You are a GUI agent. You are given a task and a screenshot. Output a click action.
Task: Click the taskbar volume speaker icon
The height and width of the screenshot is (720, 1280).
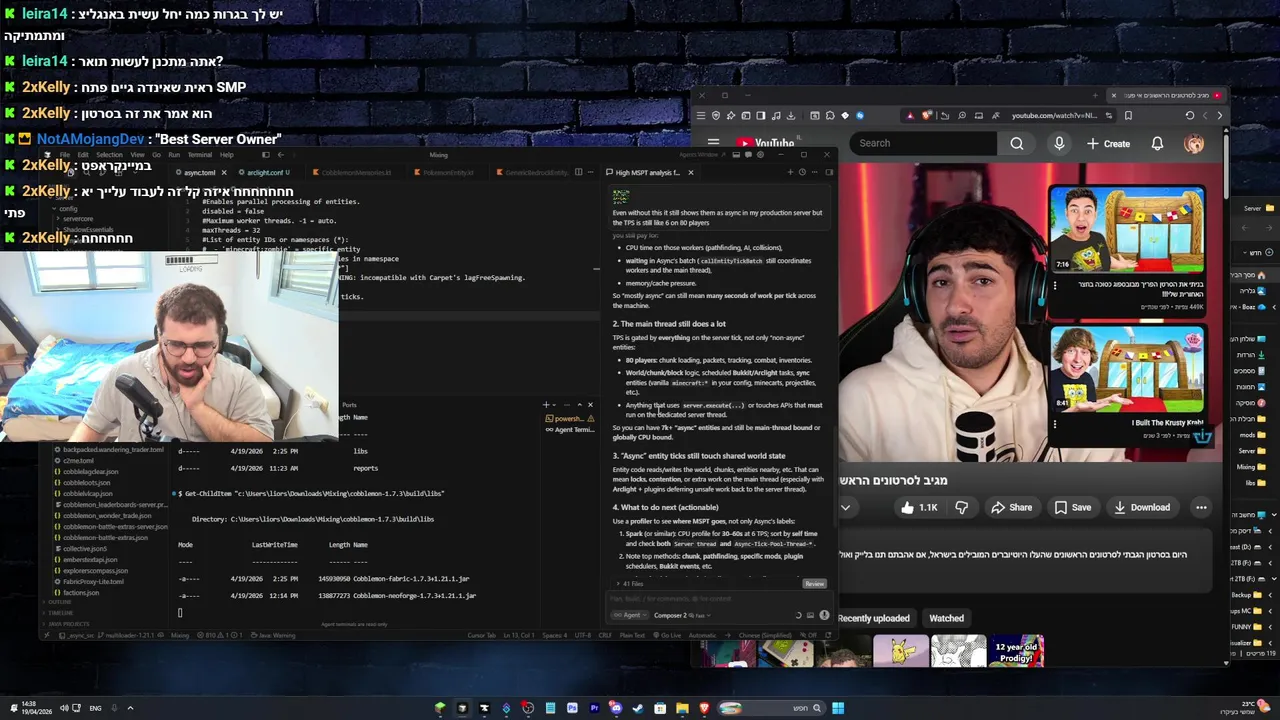pyautogui.click(x=64, y=708)
